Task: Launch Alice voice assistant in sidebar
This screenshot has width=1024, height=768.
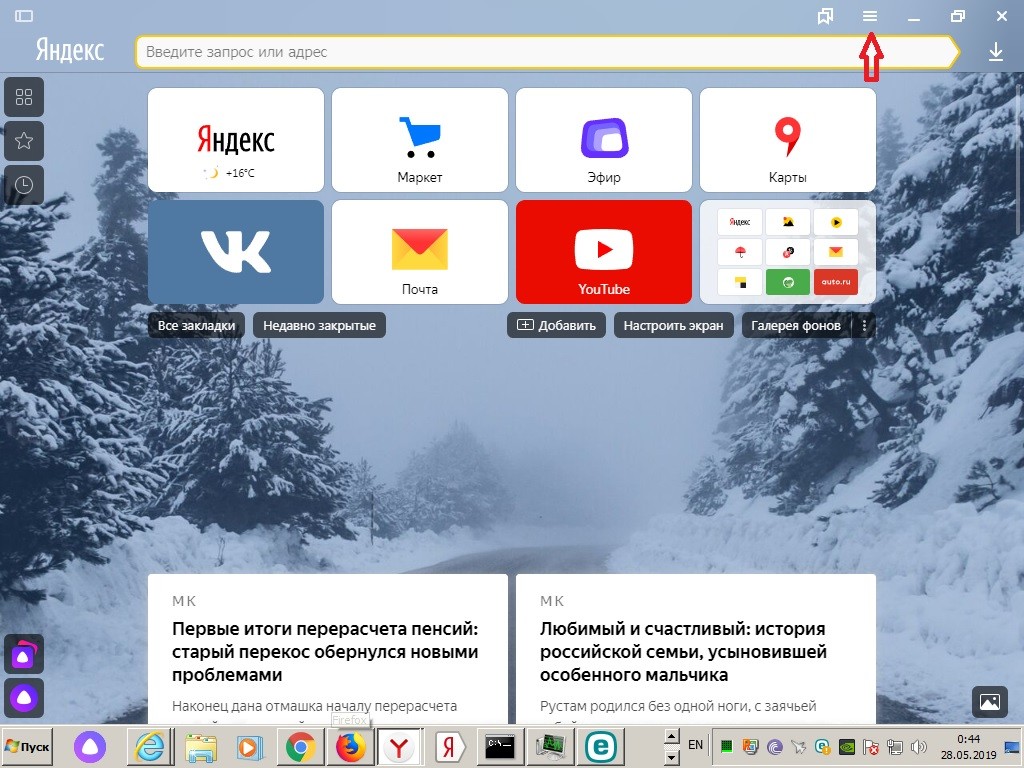Action: click(24, 695)
